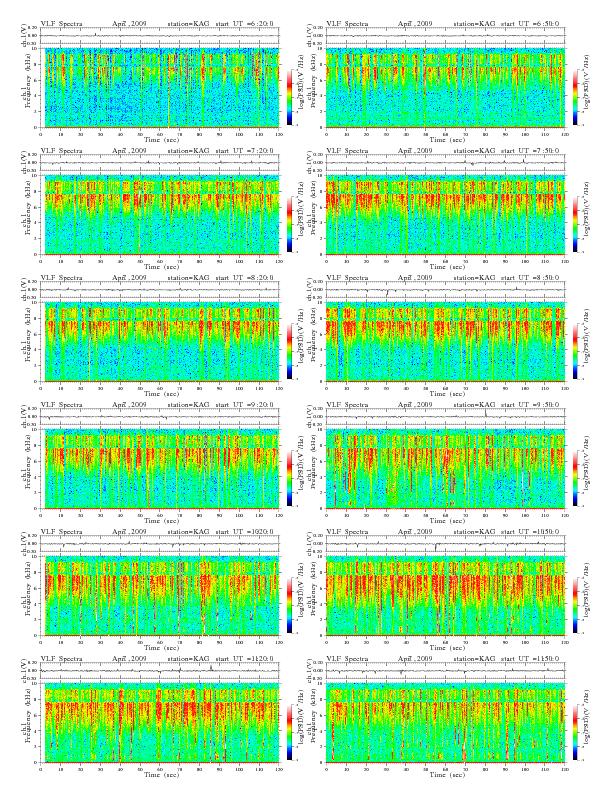Click the spectrogram plot starting UT 6:20:0
Screen dimensions: 612x792
(160, 87)
